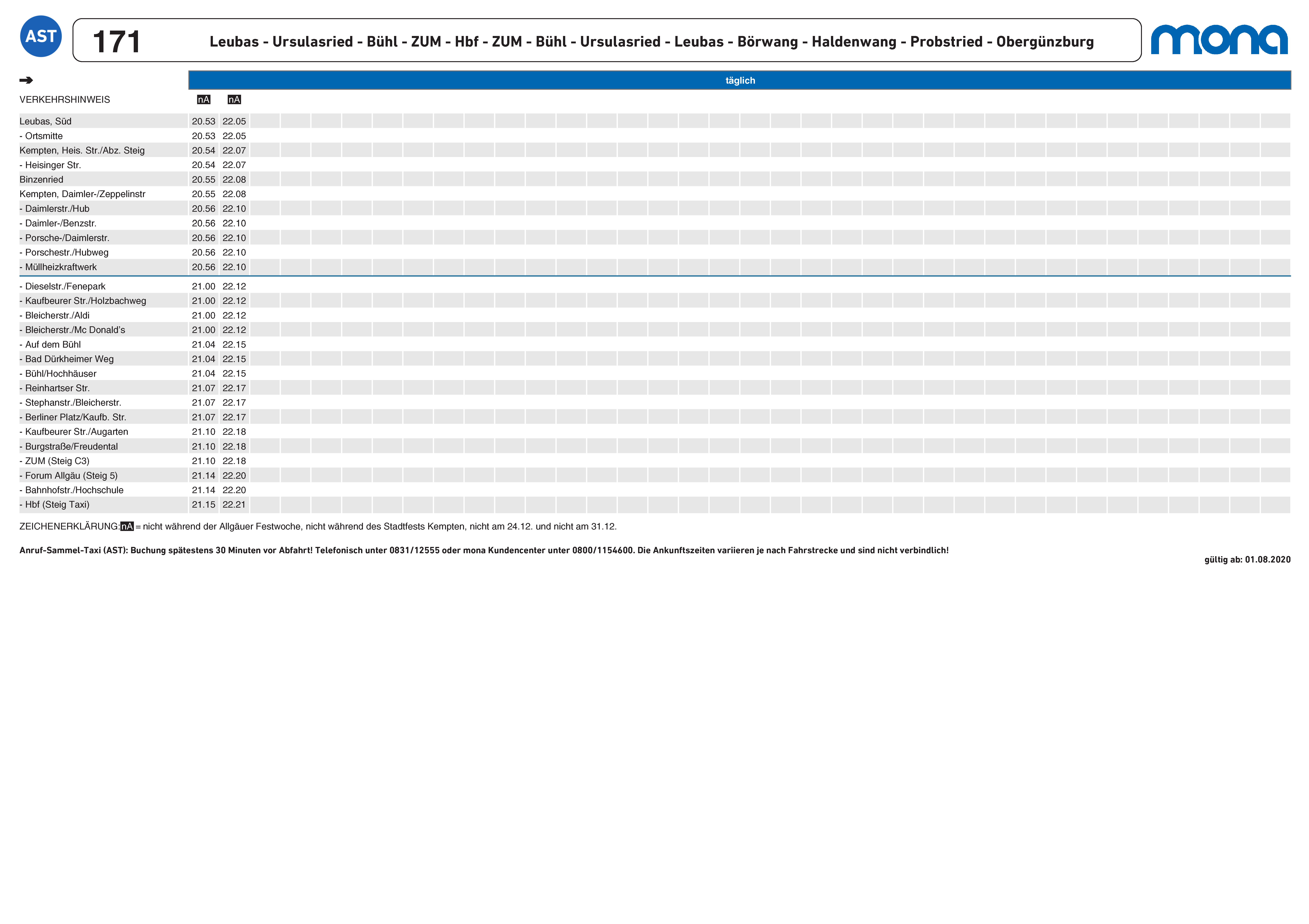Select the Leubas, Süd stop row
Image resolution: width=1309 pixels, height=924 pixels.
point(46,121)
